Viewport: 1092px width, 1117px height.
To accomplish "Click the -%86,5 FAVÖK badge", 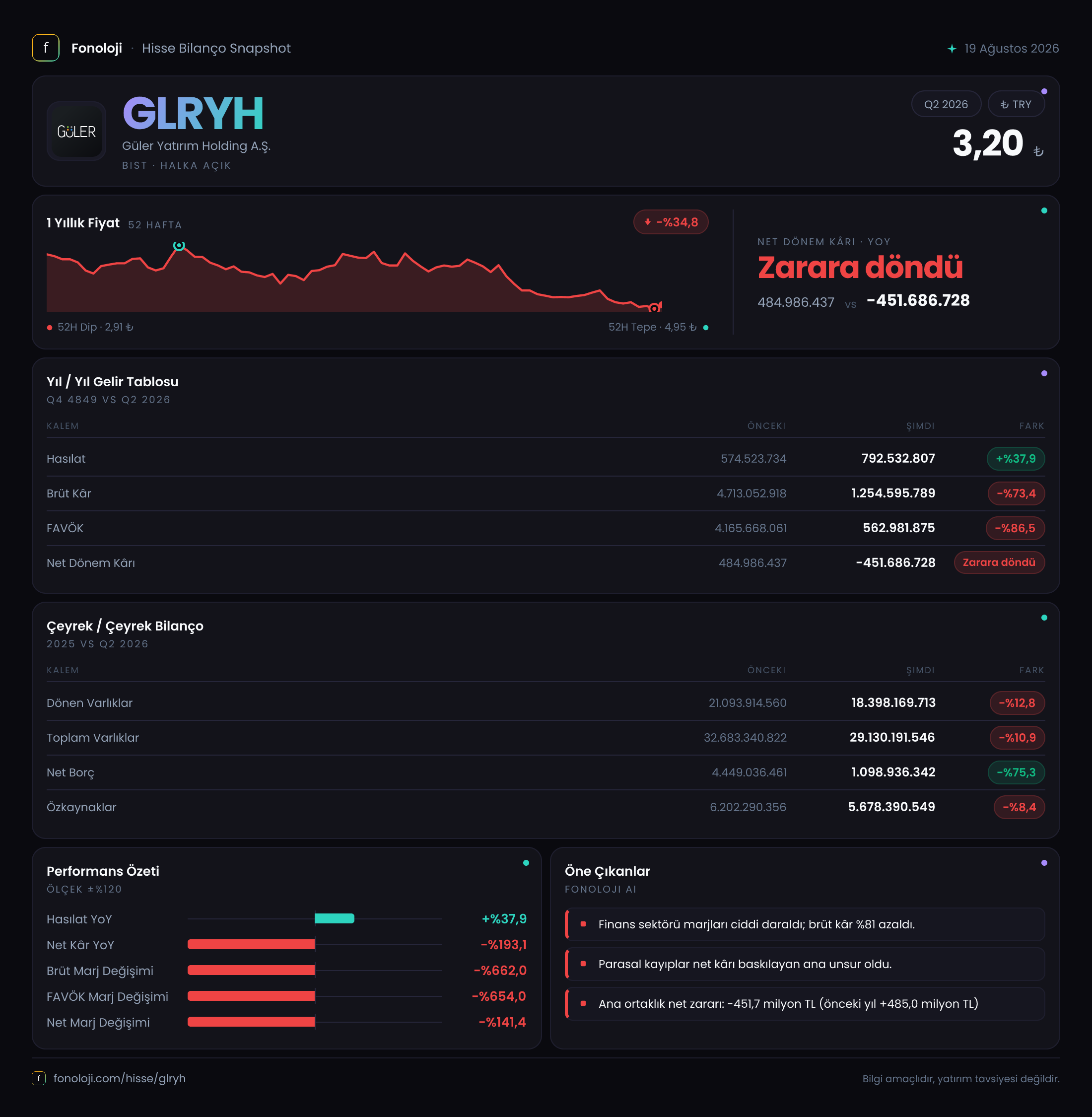I will (1015, 528).
